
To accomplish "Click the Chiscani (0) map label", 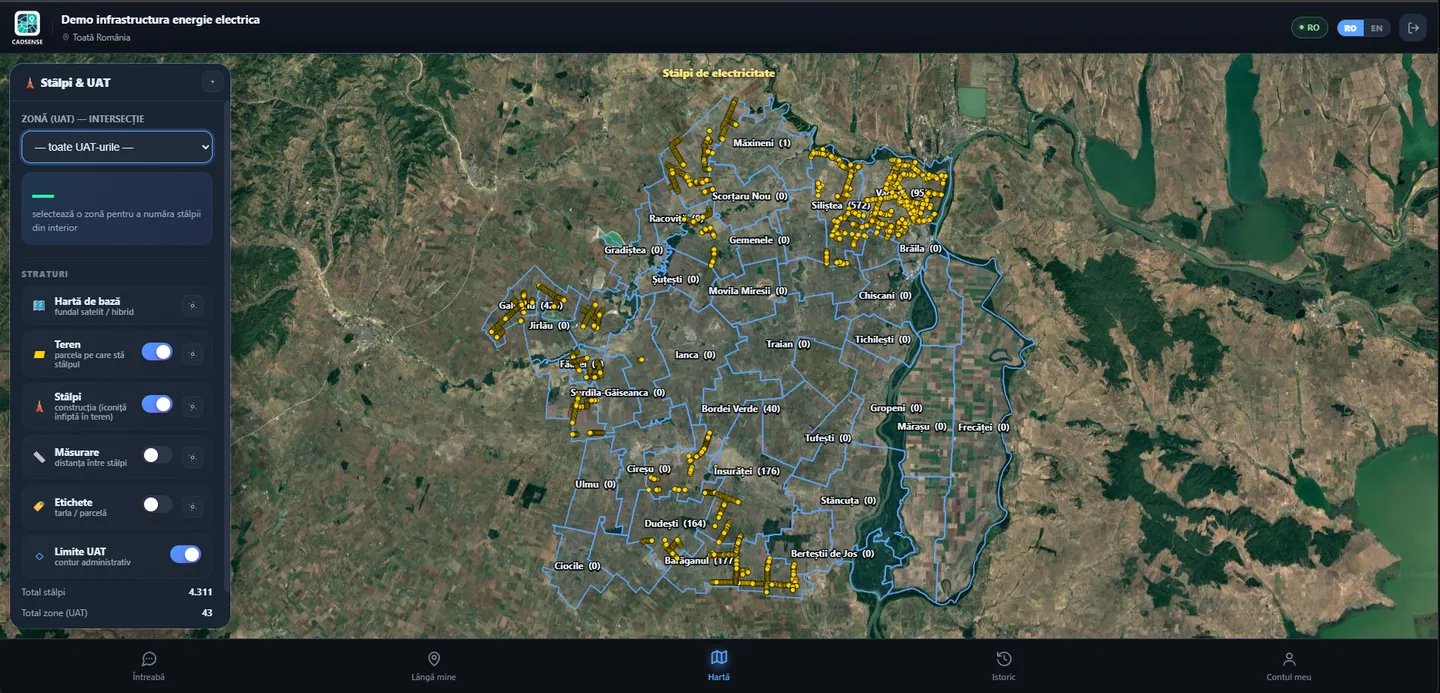I will click(x=885, y=296).
